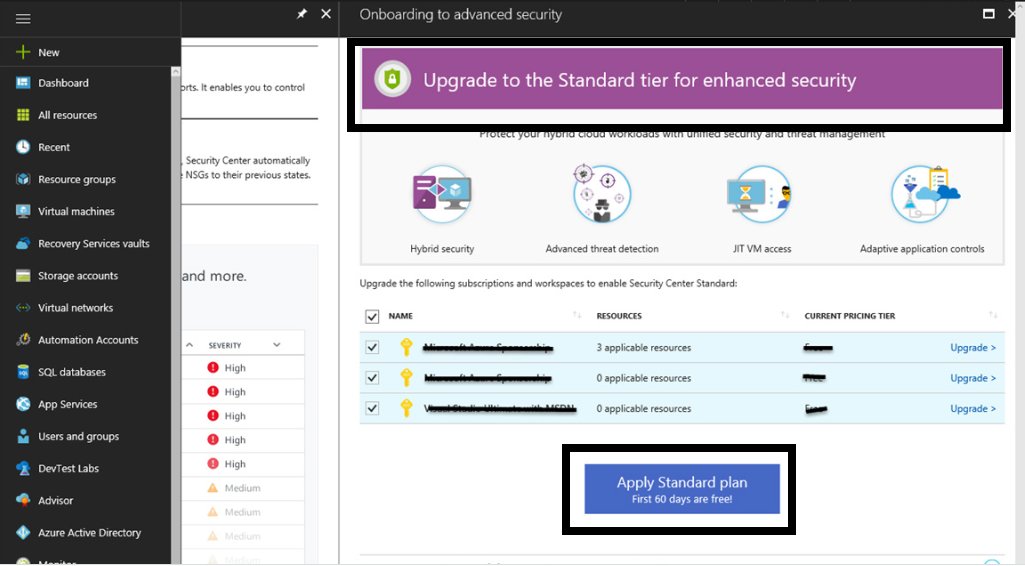Maximize the Onboarding to advanced security blade

988,14
